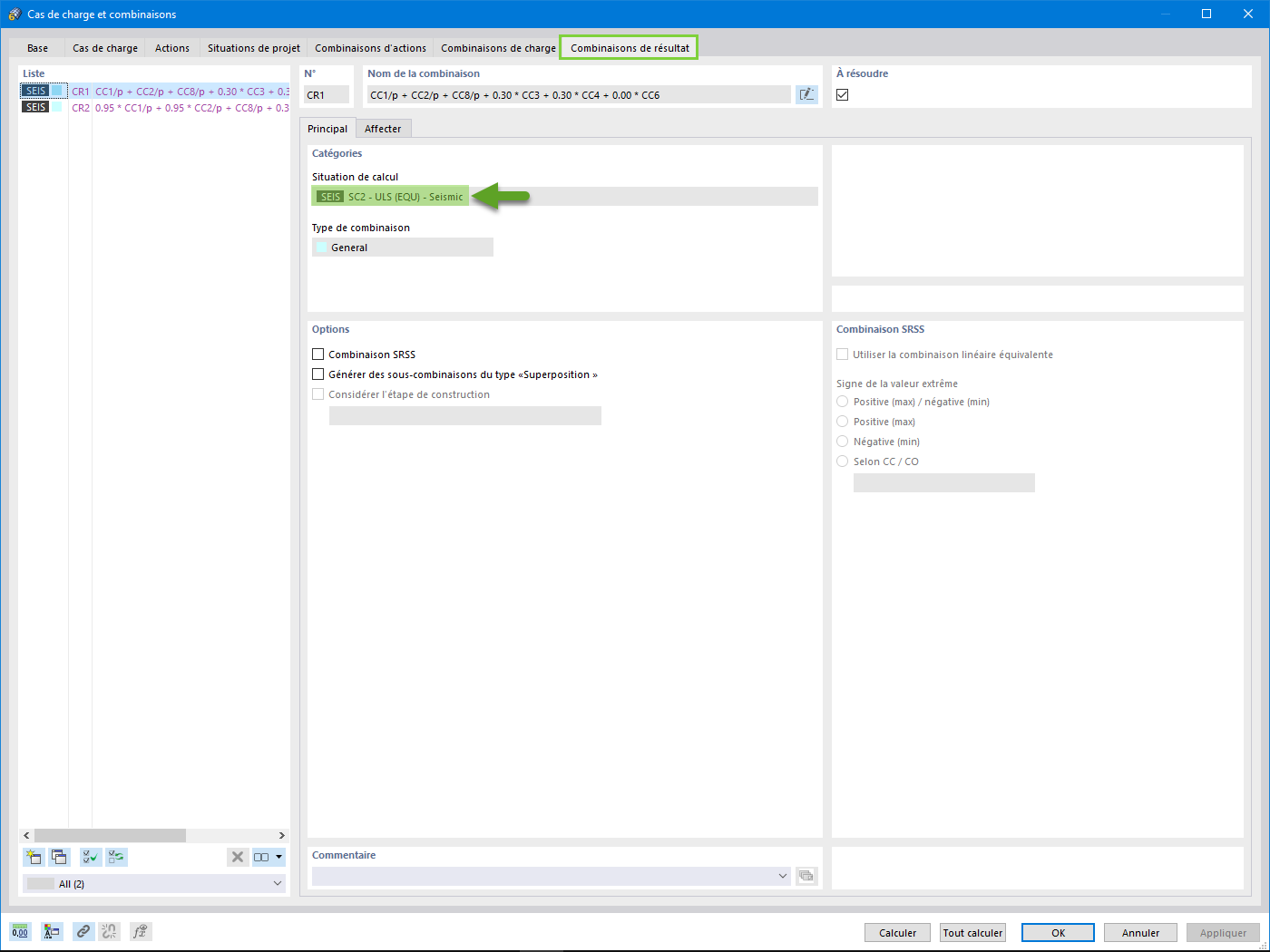This screenshot has width=1270, height=952.
Task: Toggle the list view layout icon
Action: (262, 857)
